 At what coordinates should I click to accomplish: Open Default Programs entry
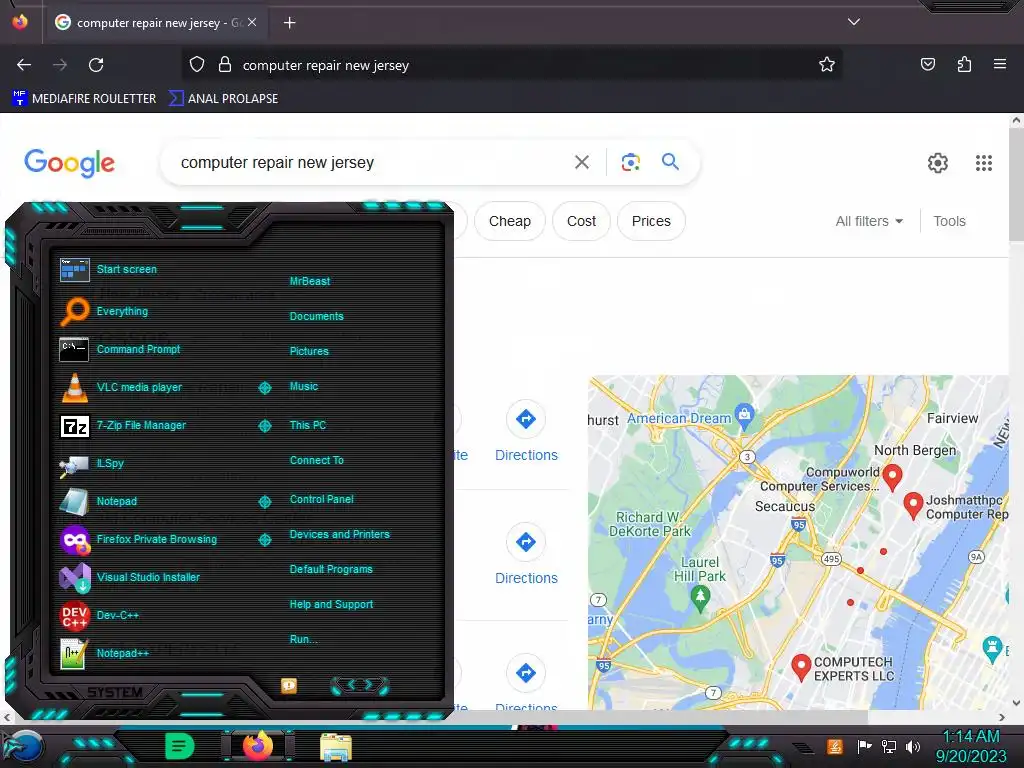330,569
